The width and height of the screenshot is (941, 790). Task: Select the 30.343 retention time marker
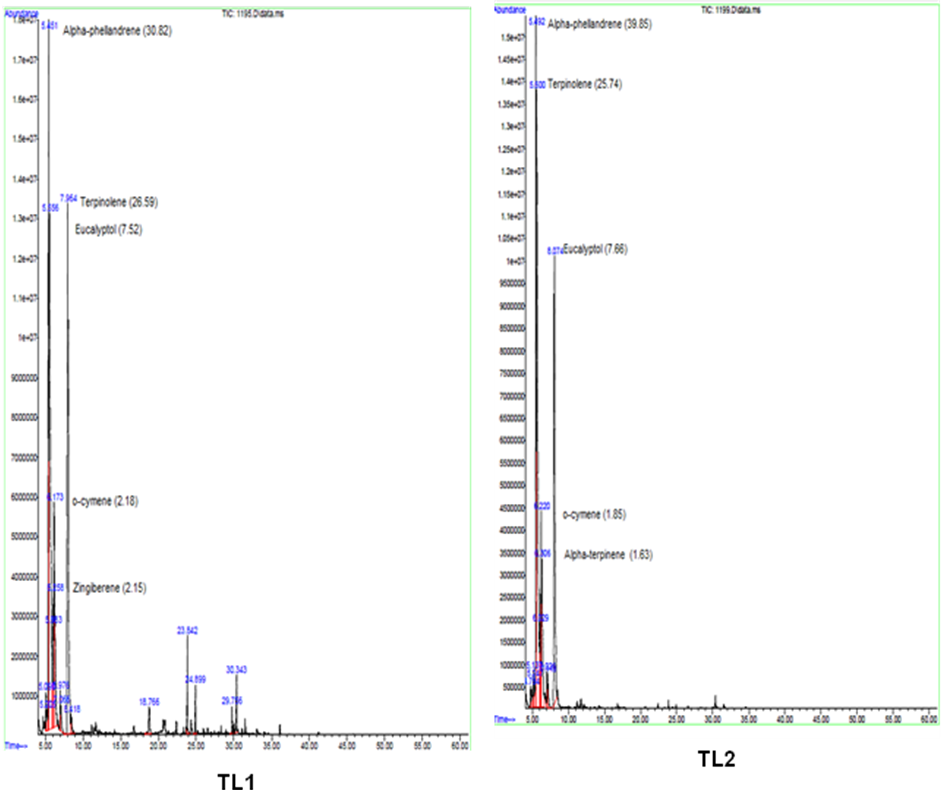click(x=236, y=669)
